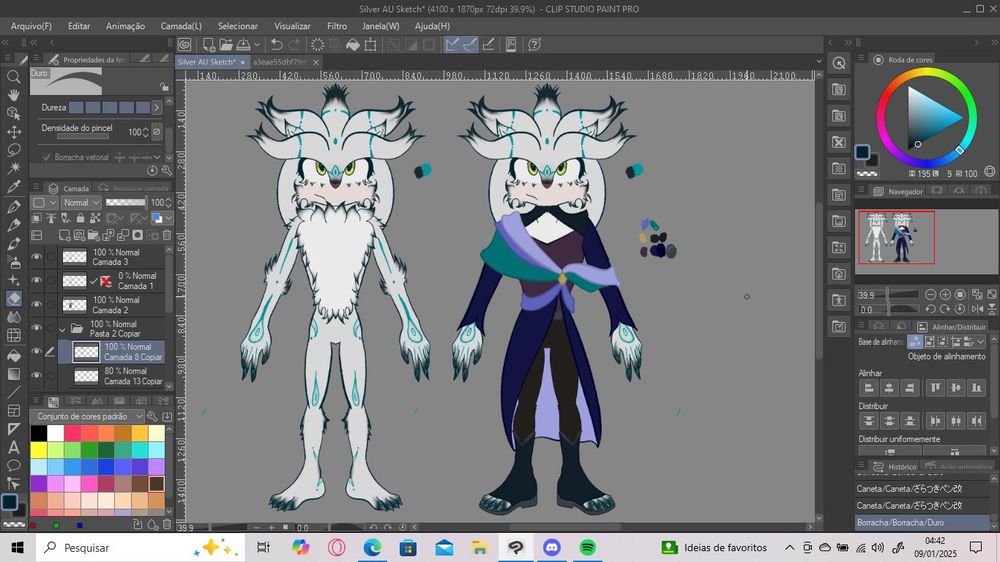The image size is (1000, 562).
Task: Create a new canvas file
Action: point(209,45)
